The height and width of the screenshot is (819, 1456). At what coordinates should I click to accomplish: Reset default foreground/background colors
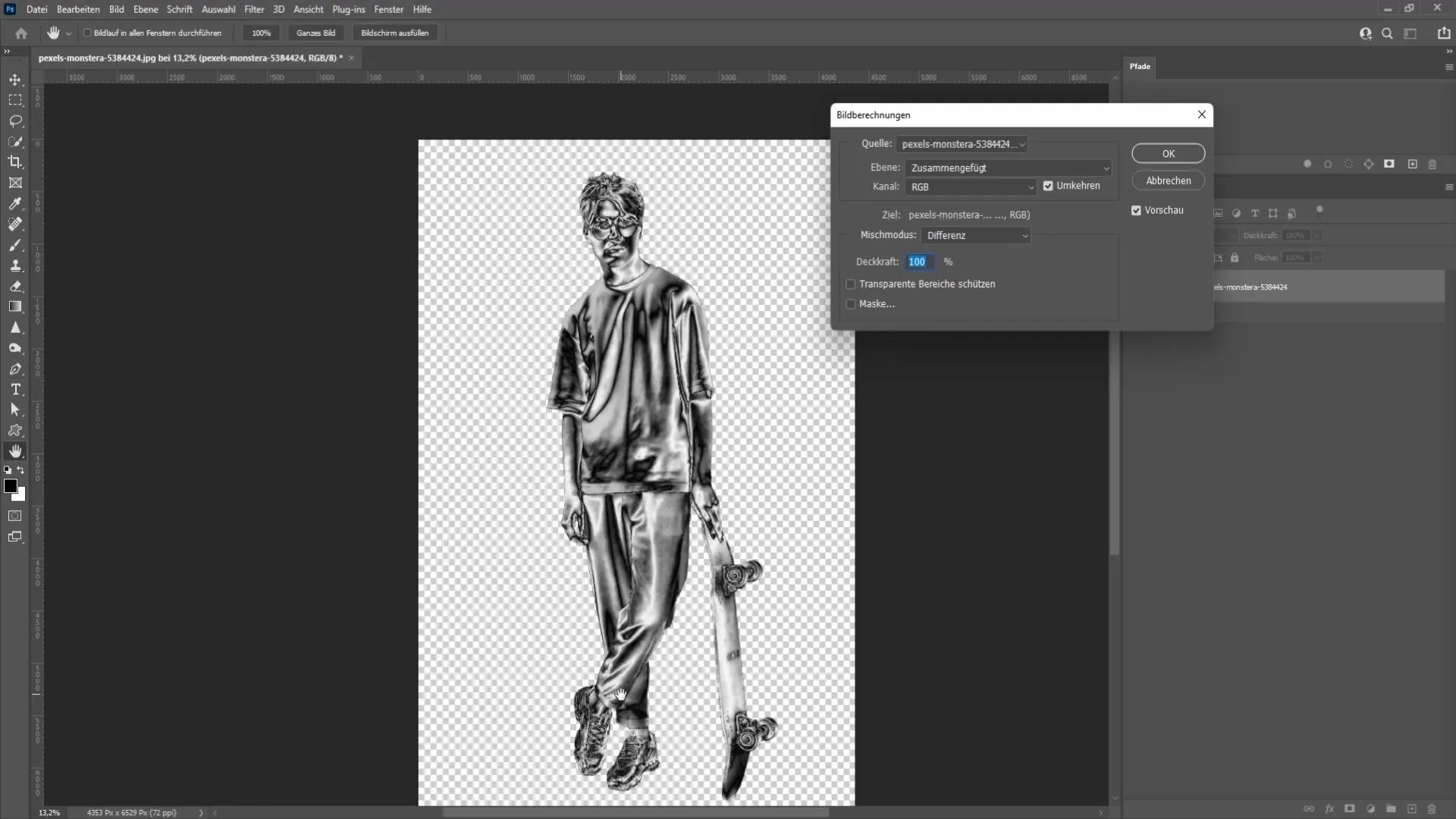click(x=8, y=470)
